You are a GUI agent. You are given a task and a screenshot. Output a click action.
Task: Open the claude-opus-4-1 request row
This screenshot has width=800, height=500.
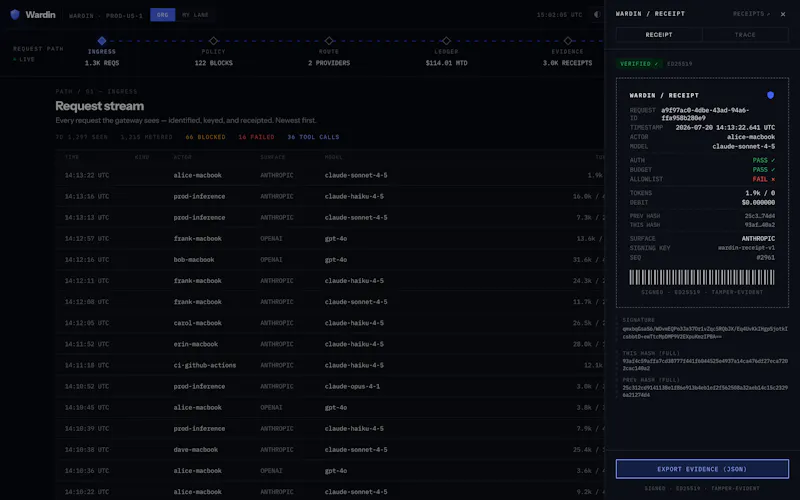tap(330, 386)
